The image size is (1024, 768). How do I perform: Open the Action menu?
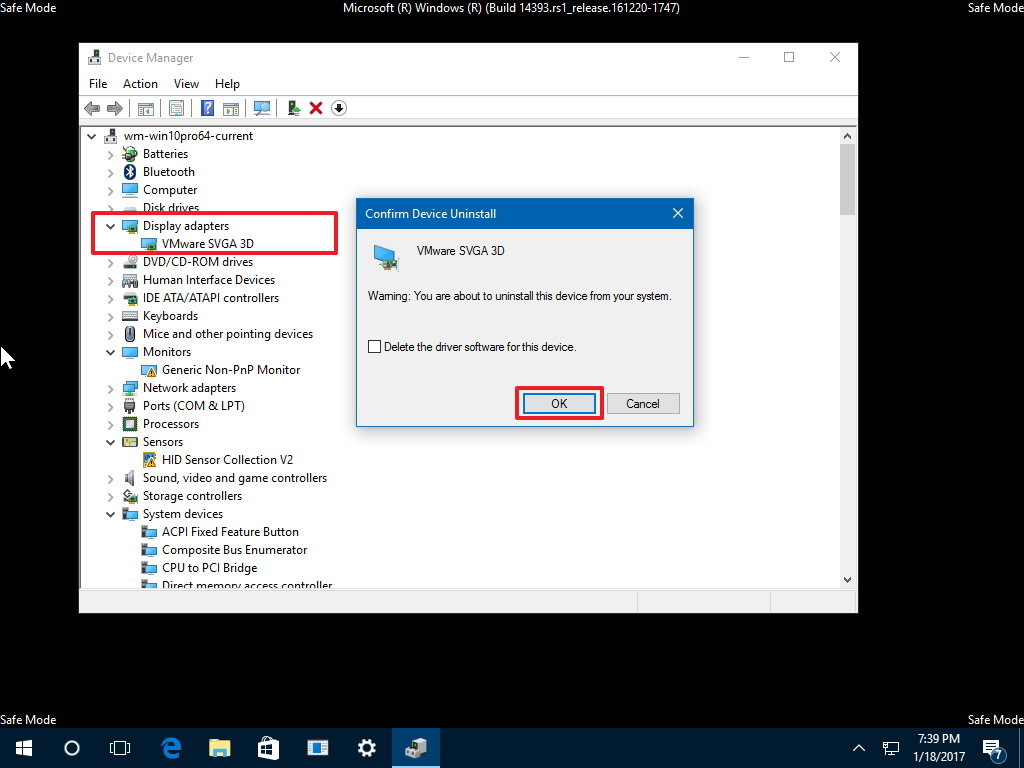click(x=140, y=83)
